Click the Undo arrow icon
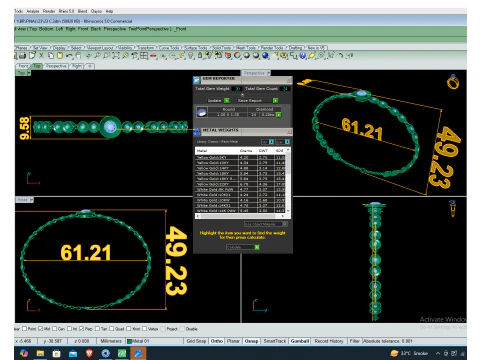The width and height of the screenshot is (480, 360). coord(69,56)
